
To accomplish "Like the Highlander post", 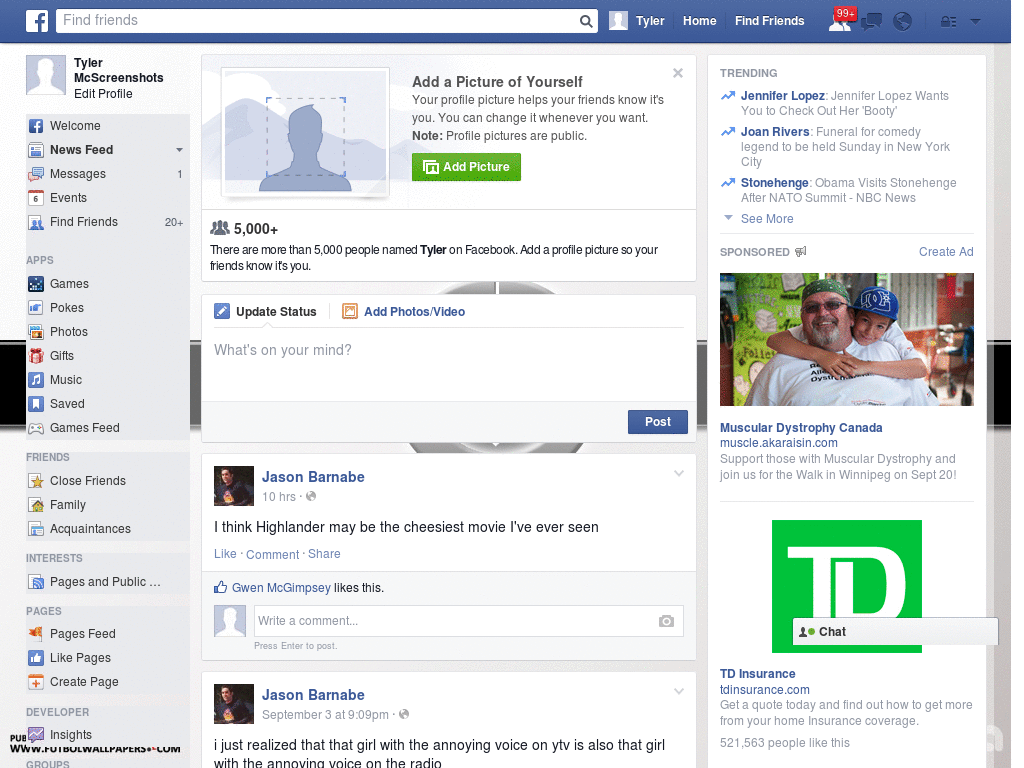I will click(x=225, y=554).
